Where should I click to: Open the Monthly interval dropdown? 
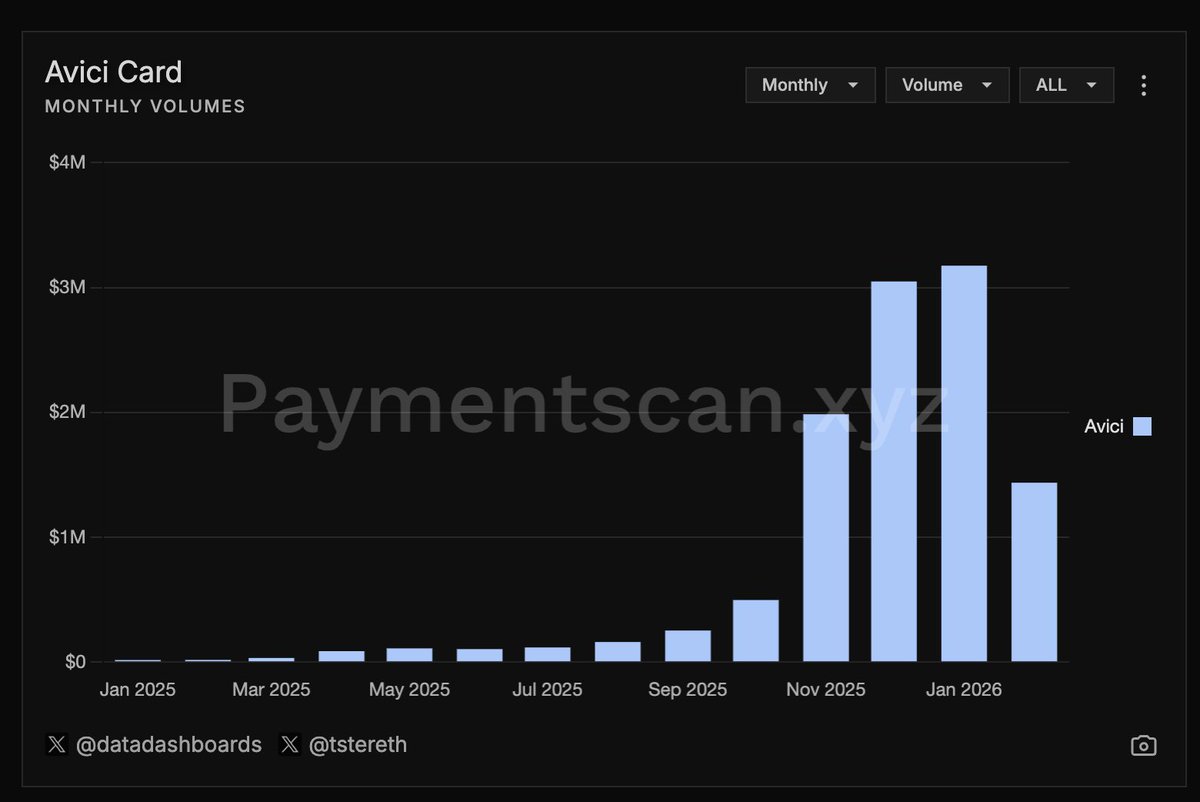pos(810,85)
